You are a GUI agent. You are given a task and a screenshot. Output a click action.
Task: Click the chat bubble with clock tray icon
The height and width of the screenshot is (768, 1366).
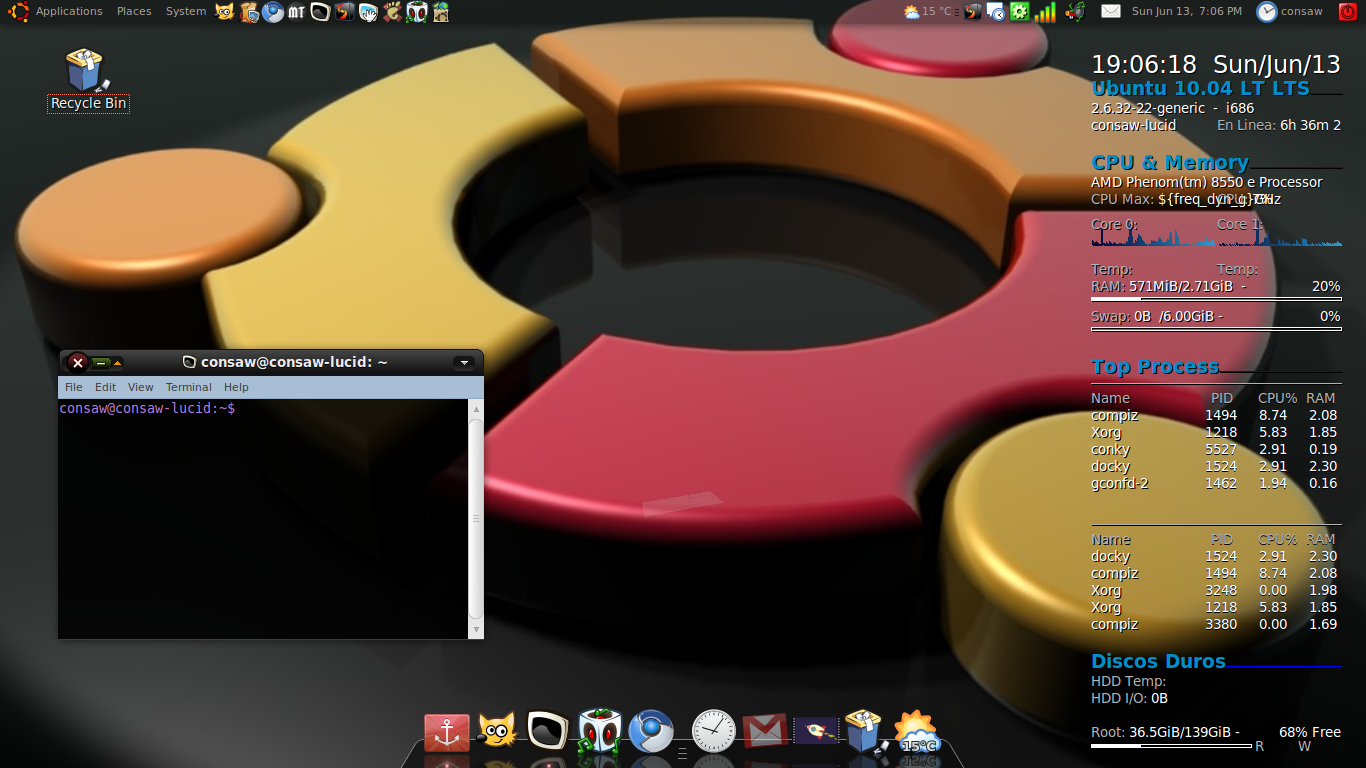(x=995, y=12)
